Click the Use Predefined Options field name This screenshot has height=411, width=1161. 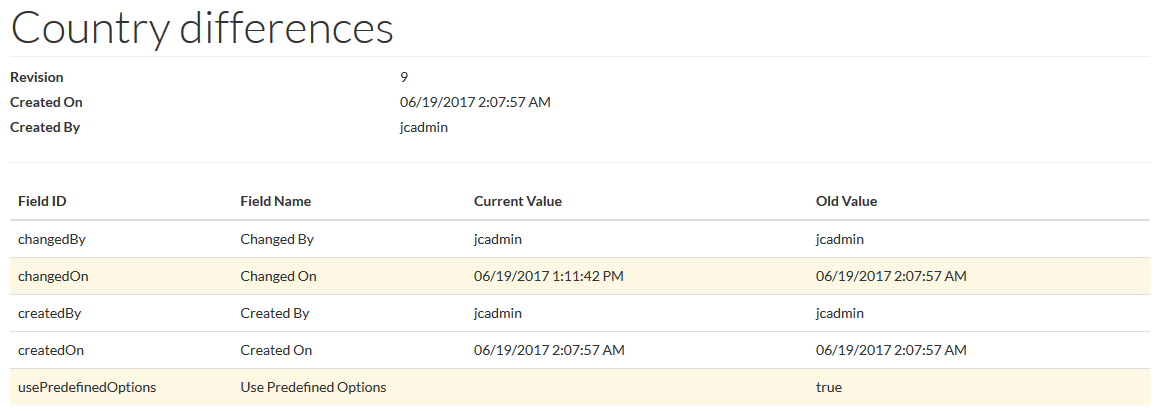pos(313,387)
